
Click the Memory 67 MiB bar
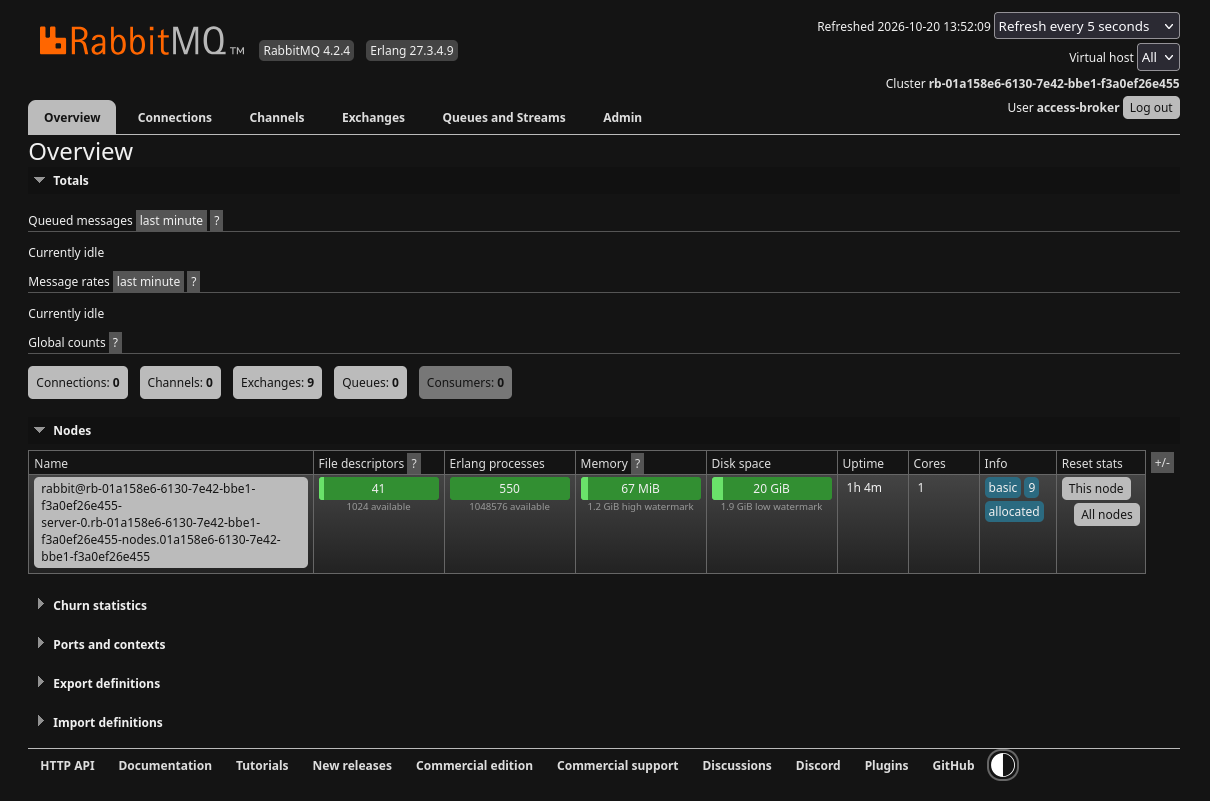[x=641, y=489]
